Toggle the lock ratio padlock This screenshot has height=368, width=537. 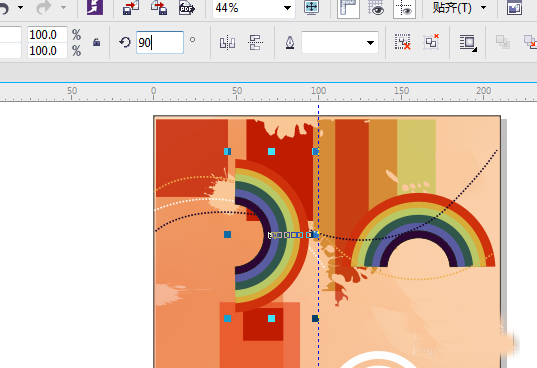point(97,42)
